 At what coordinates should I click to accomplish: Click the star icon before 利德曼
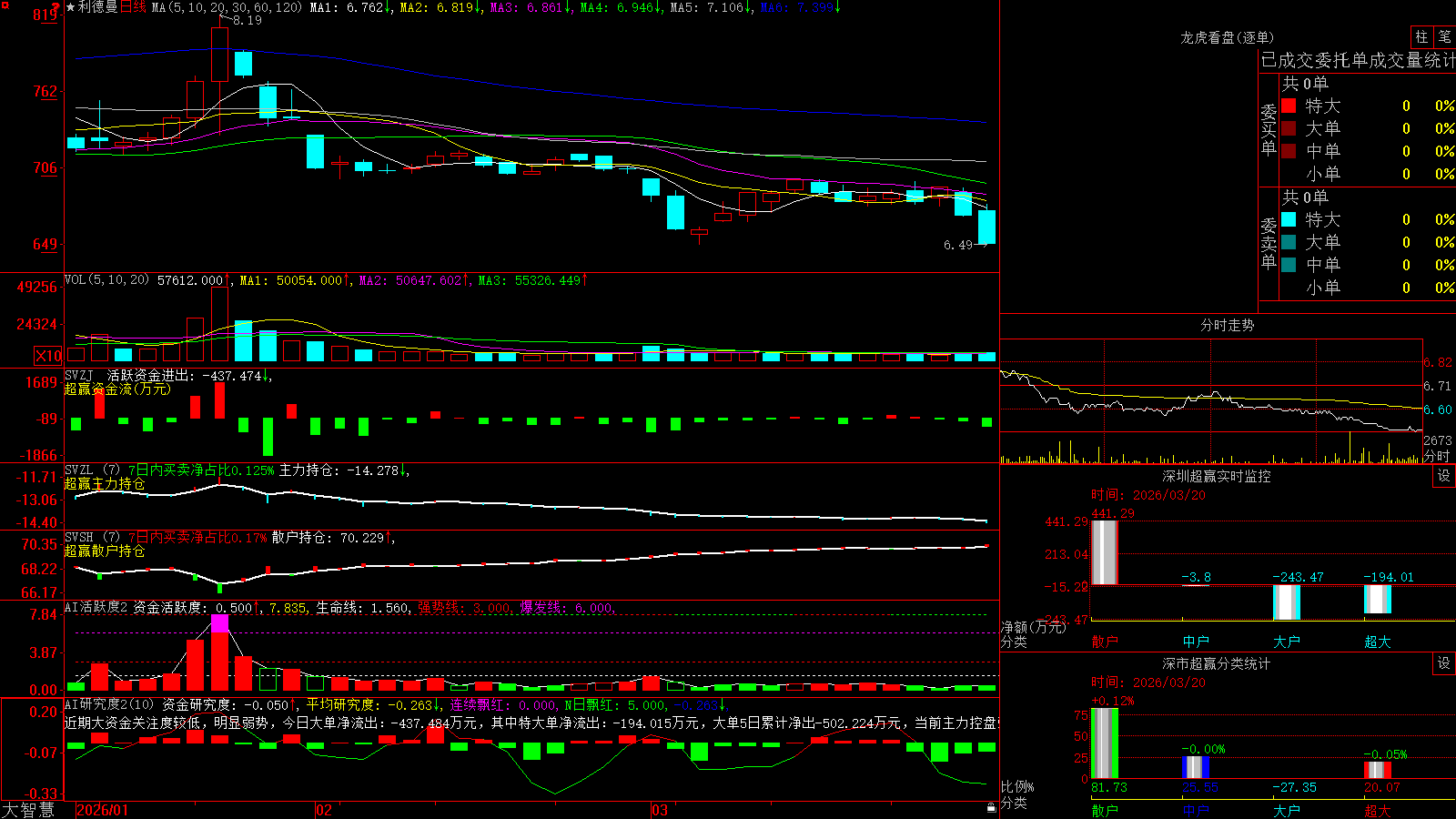point(70,7)
